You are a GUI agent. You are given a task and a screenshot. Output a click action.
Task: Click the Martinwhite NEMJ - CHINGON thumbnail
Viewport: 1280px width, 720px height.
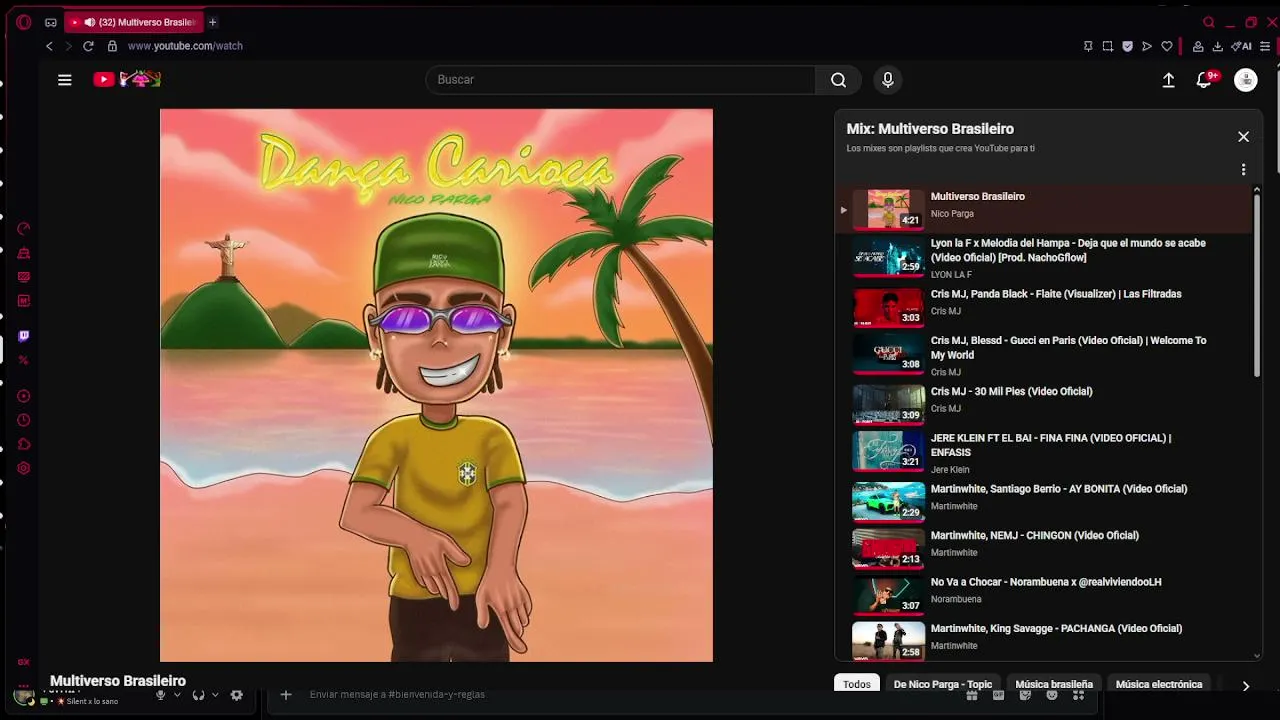[888, 549]
